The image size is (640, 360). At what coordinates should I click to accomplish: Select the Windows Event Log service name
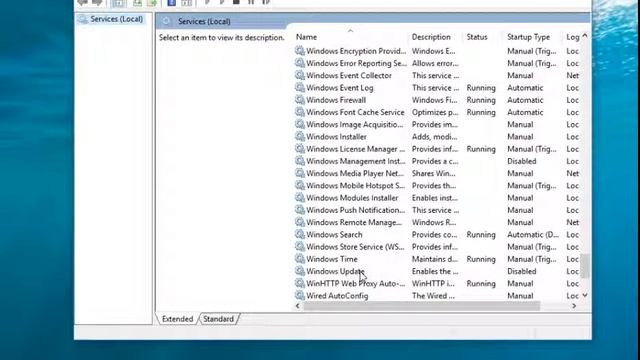340,87
